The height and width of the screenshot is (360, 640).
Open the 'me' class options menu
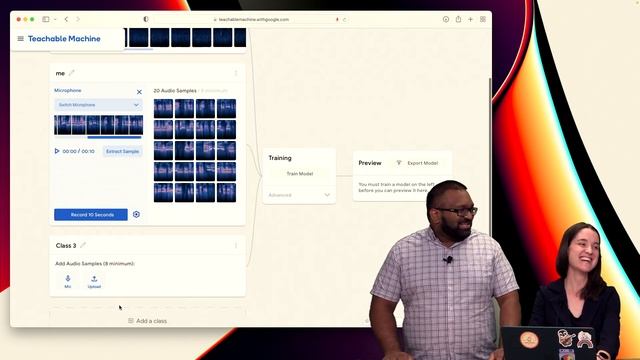click(236, 73)
